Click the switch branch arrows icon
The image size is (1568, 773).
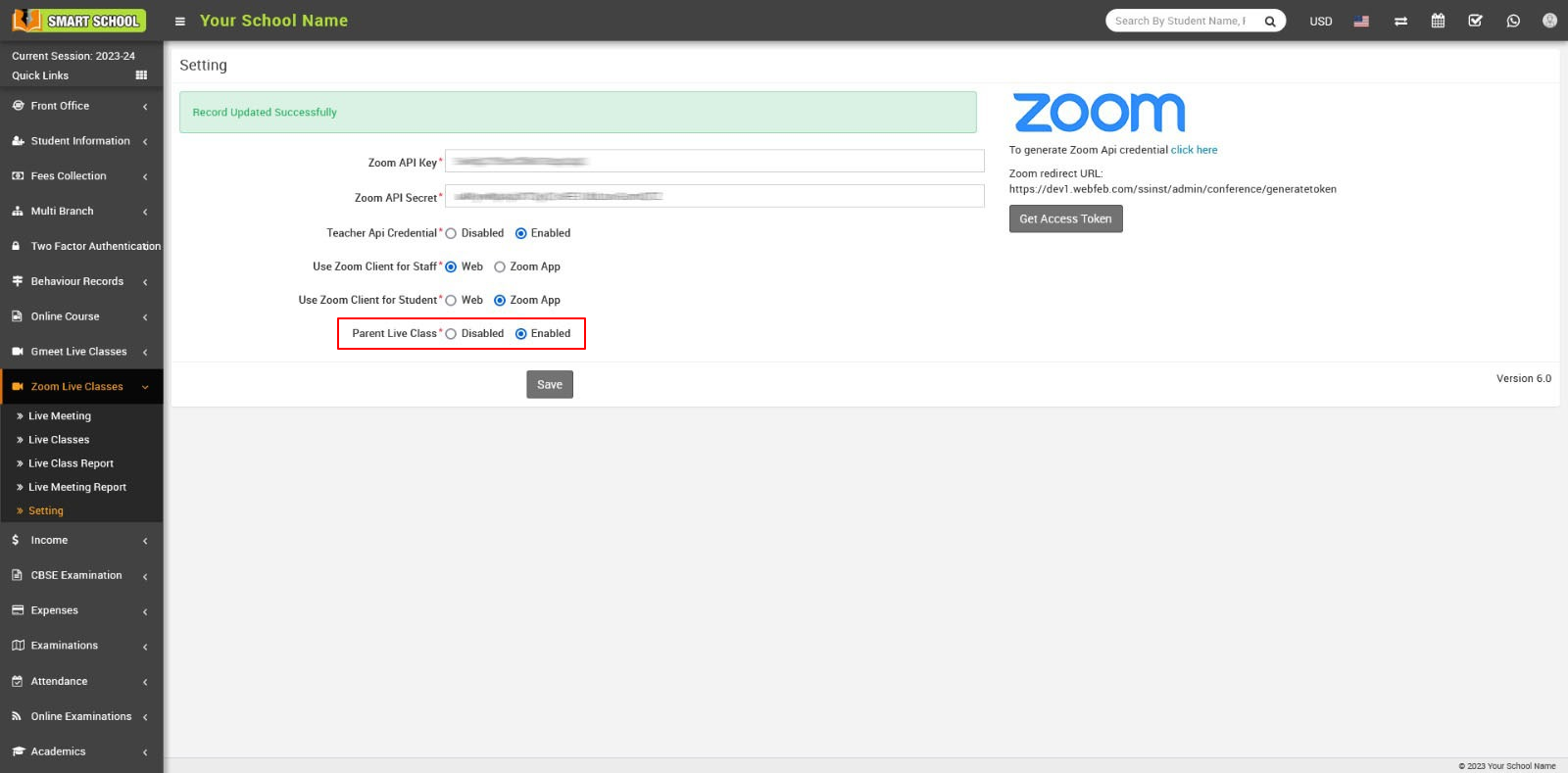click(x=1400, y=21)
